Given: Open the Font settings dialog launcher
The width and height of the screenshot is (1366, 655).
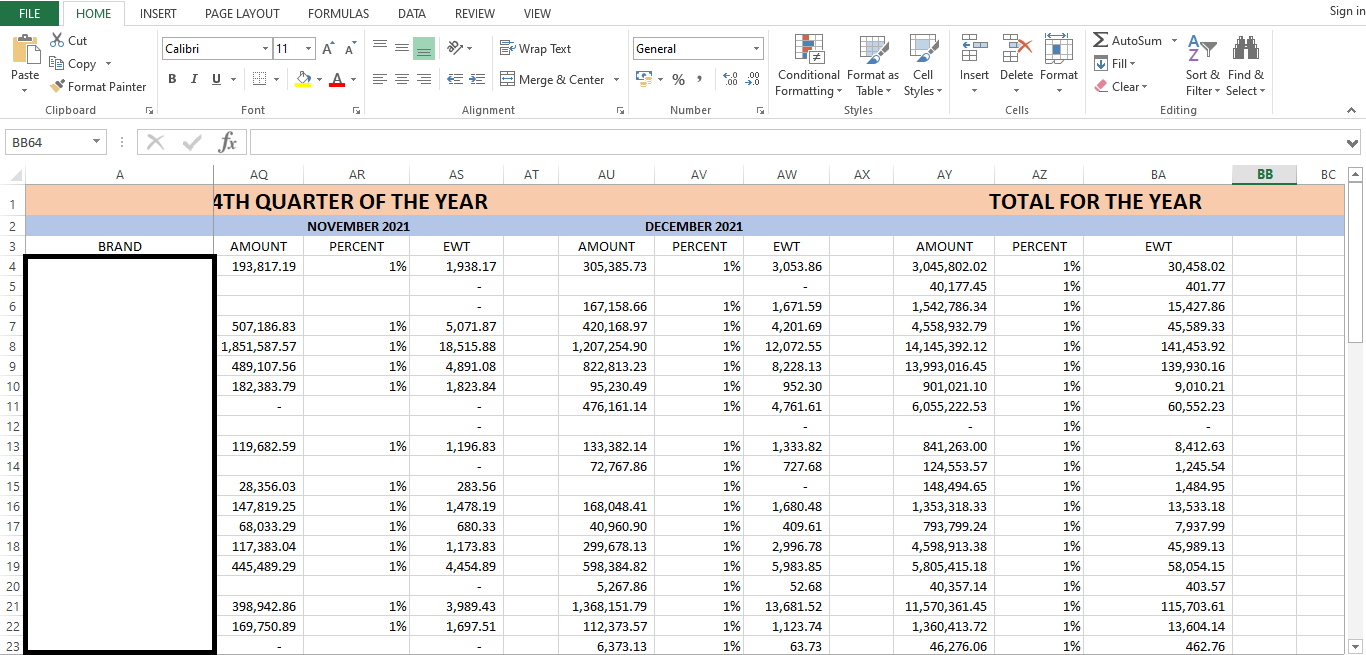Looking at the screenshot, I should tap(356, 111).
